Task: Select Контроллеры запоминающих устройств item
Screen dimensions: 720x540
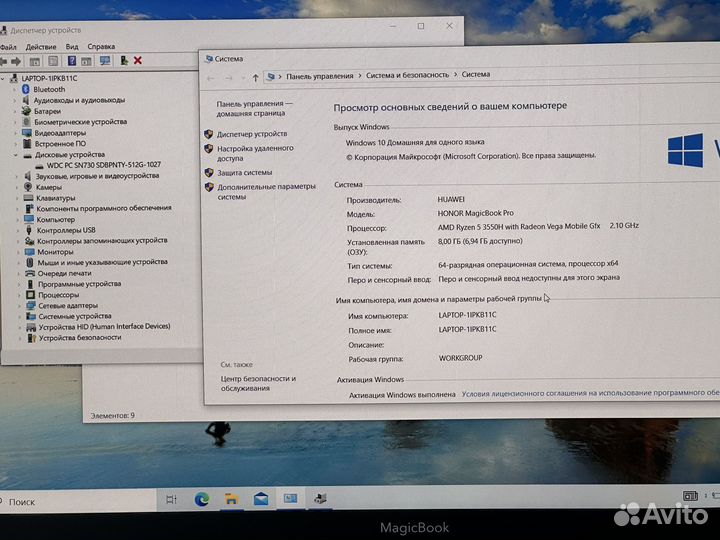Action: point(102,241)
